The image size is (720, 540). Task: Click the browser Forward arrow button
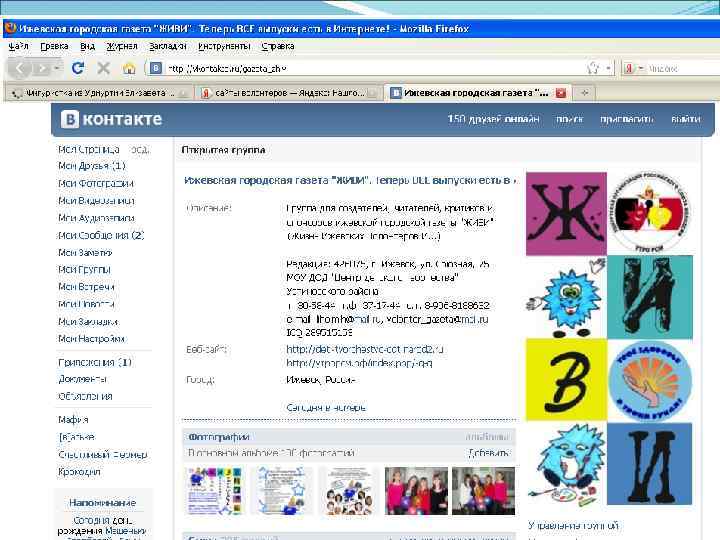click(42, 69)
